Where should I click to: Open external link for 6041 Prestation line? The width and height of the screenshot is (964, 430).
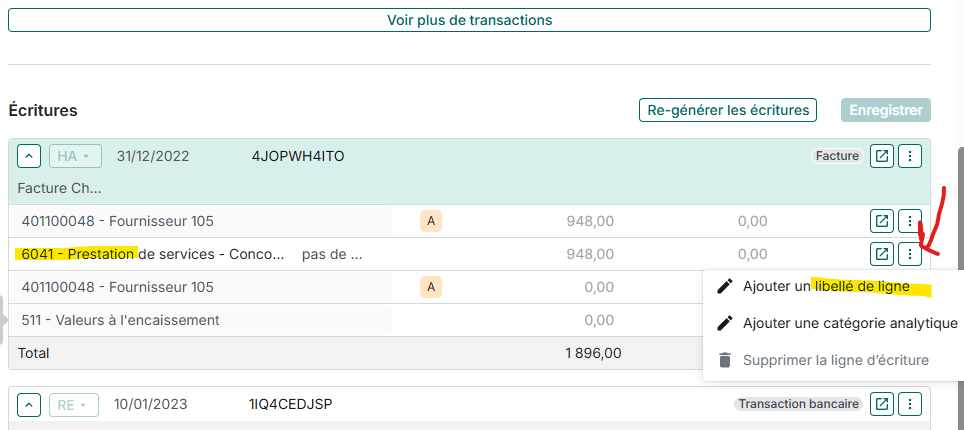click(x=882, y=254)
